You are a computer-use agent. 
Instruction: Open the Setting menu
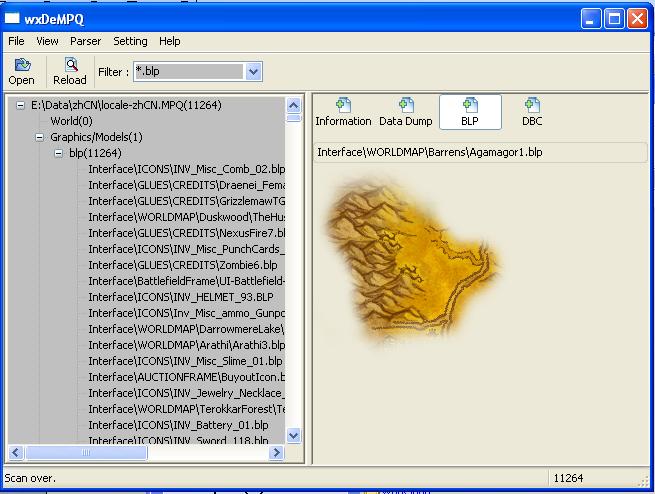click(130, 41)
